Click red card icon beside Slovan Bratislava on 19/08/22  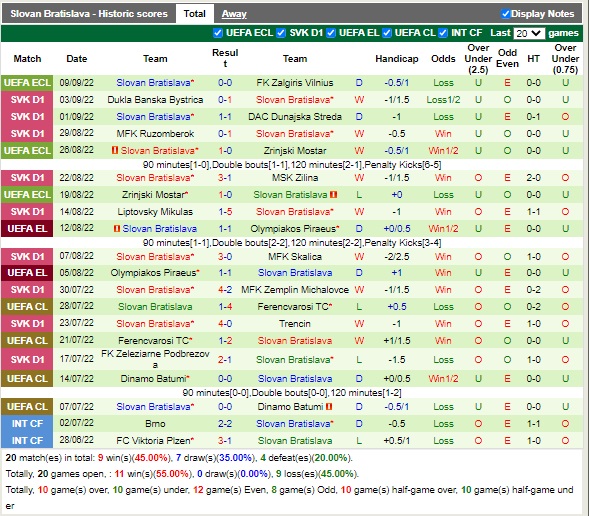point(333,195)
